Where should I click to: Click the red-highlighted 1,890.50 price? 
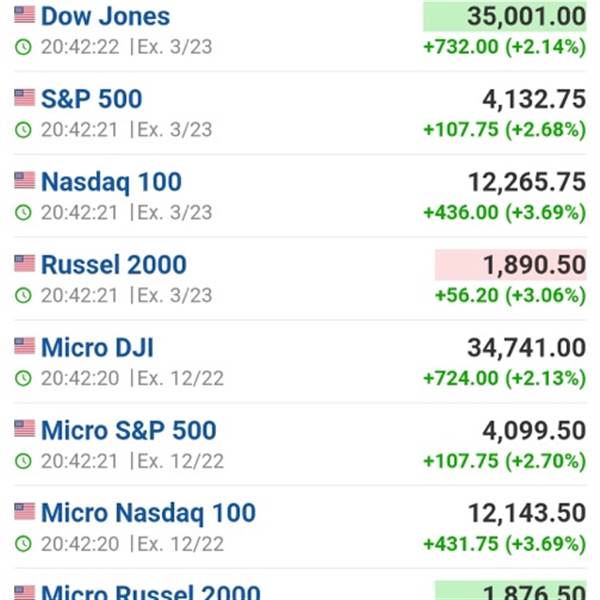click(510, 265)
